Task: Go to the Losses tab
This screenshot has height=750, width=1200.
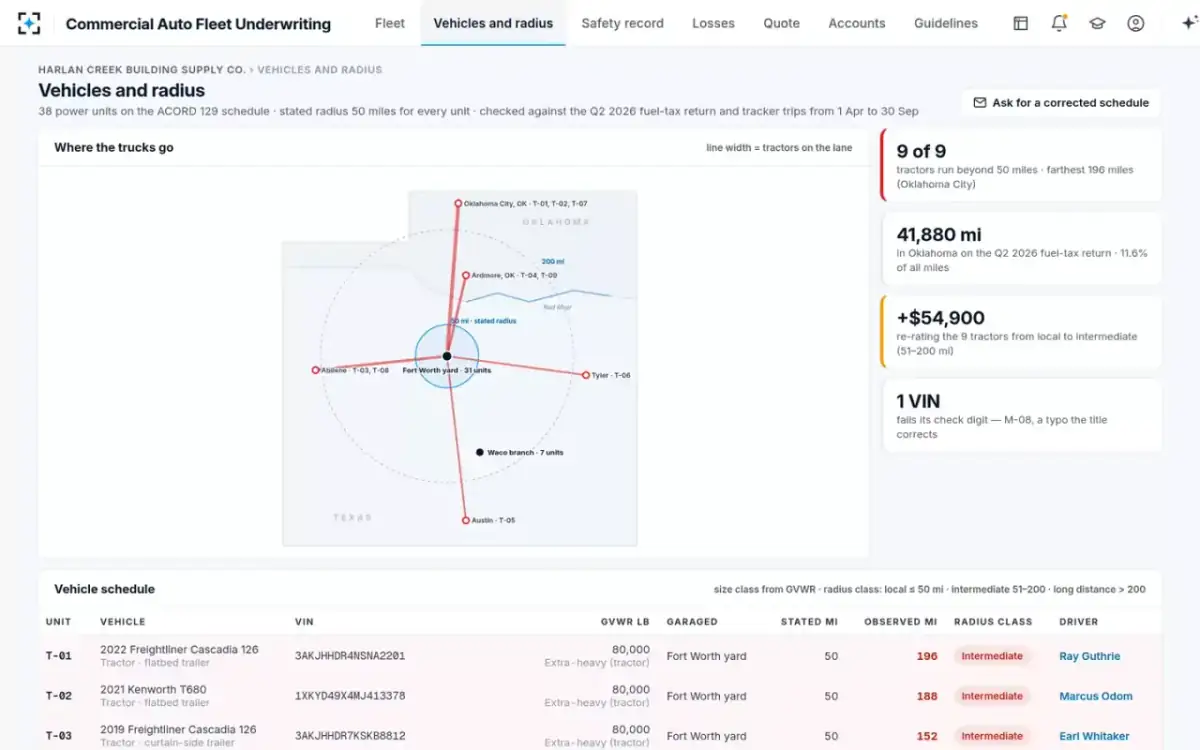Action: (713, 23)
